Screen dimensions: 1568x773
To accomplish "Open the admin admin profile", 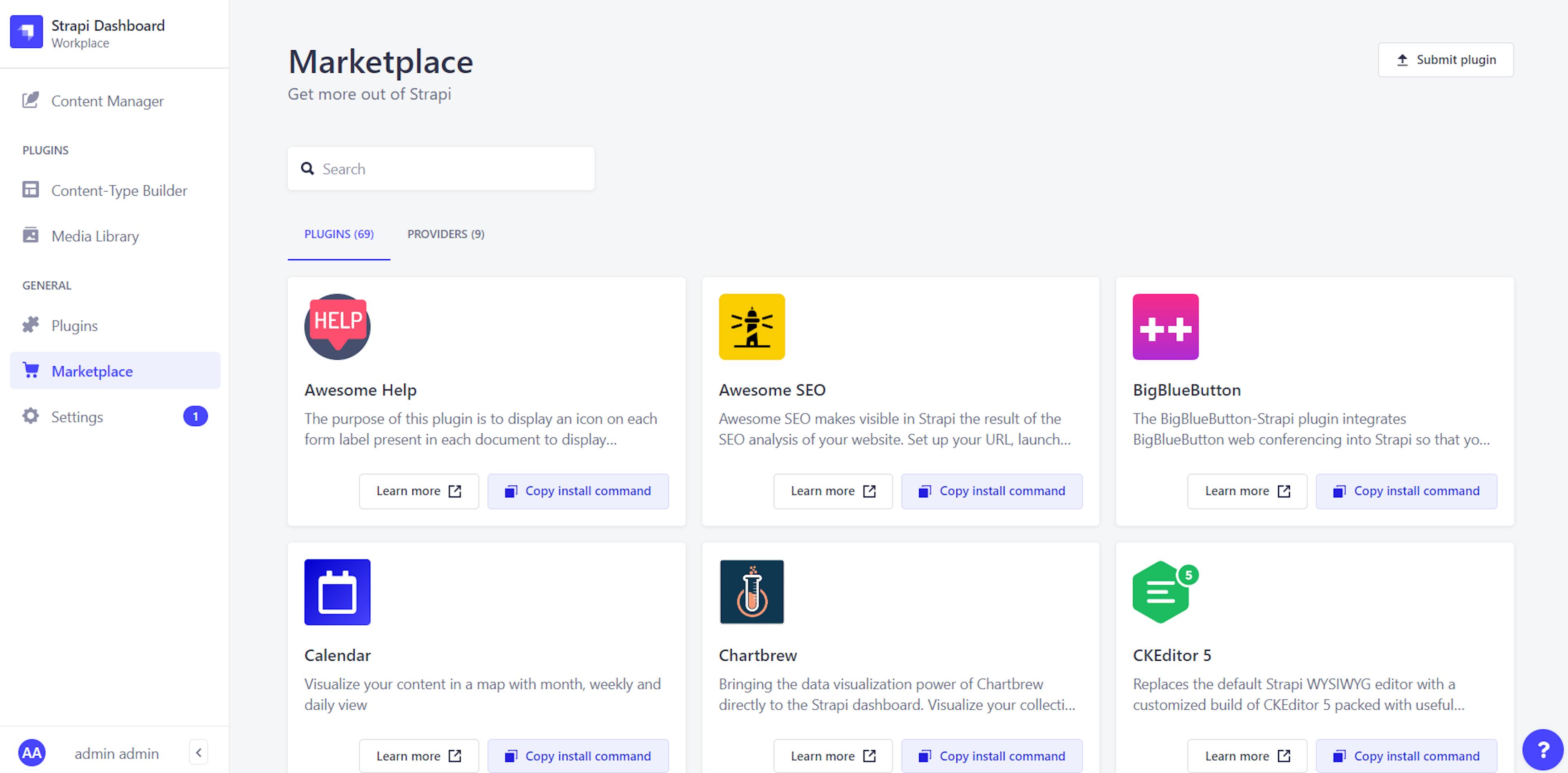I will click(x=116, y=753).
